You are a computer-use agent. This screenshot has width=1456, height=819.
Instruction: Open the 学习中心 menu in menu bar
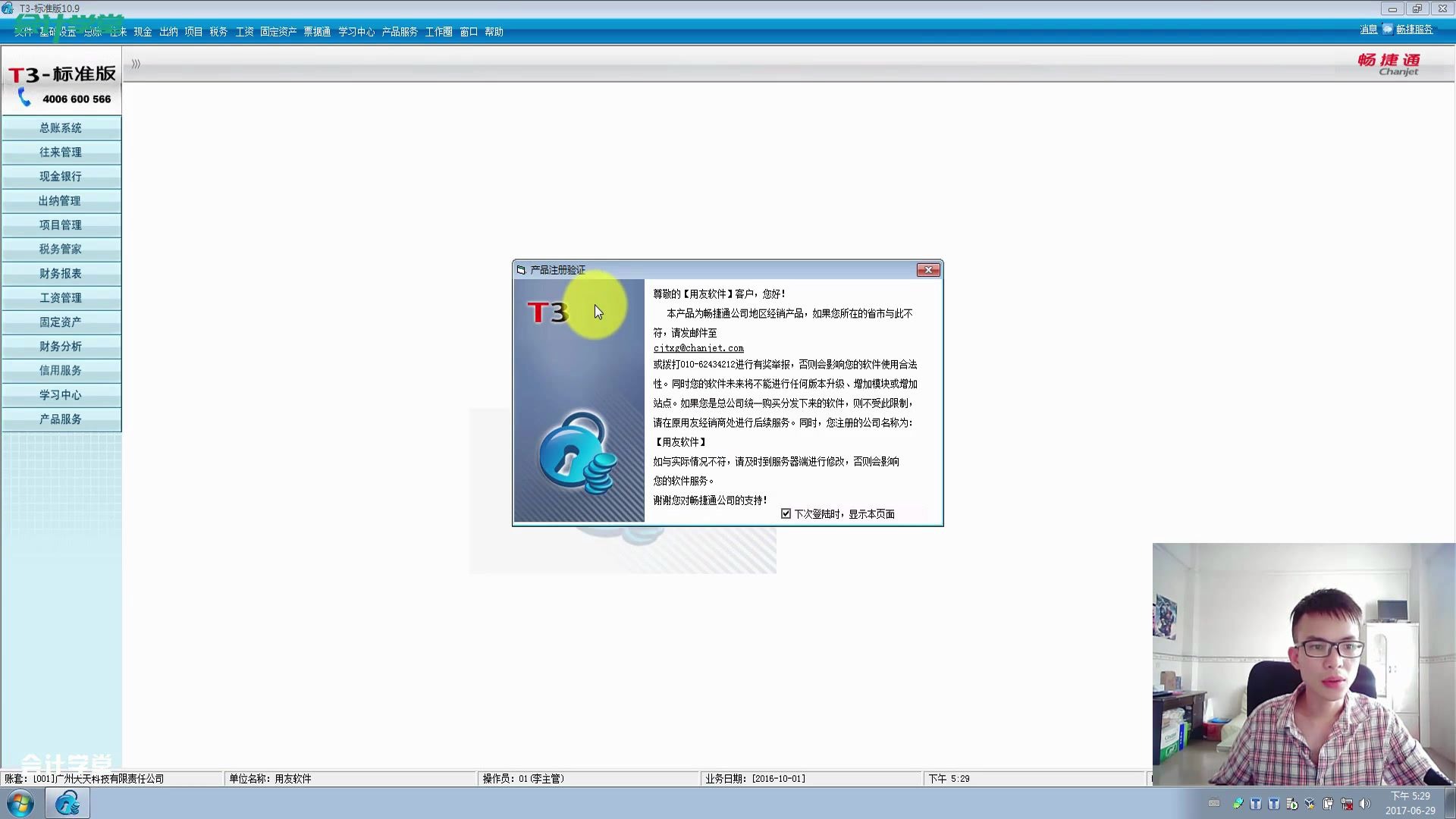coord(356,32)
